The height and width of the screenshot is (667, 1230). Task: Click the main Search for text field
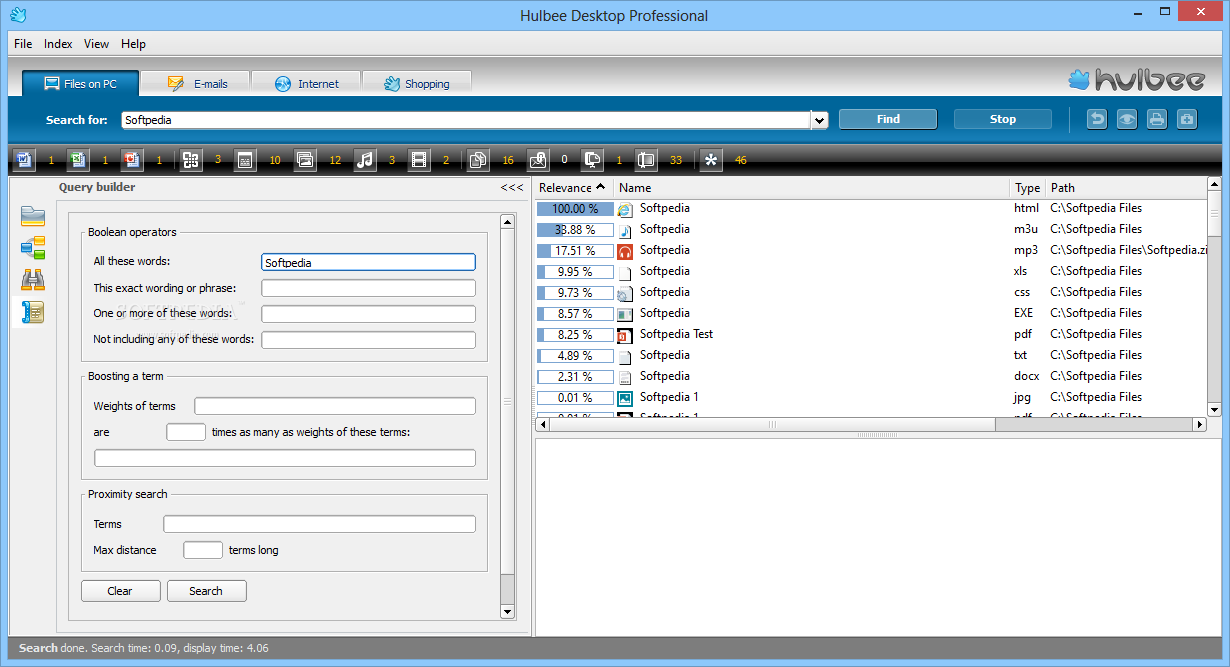click(466, 120)
